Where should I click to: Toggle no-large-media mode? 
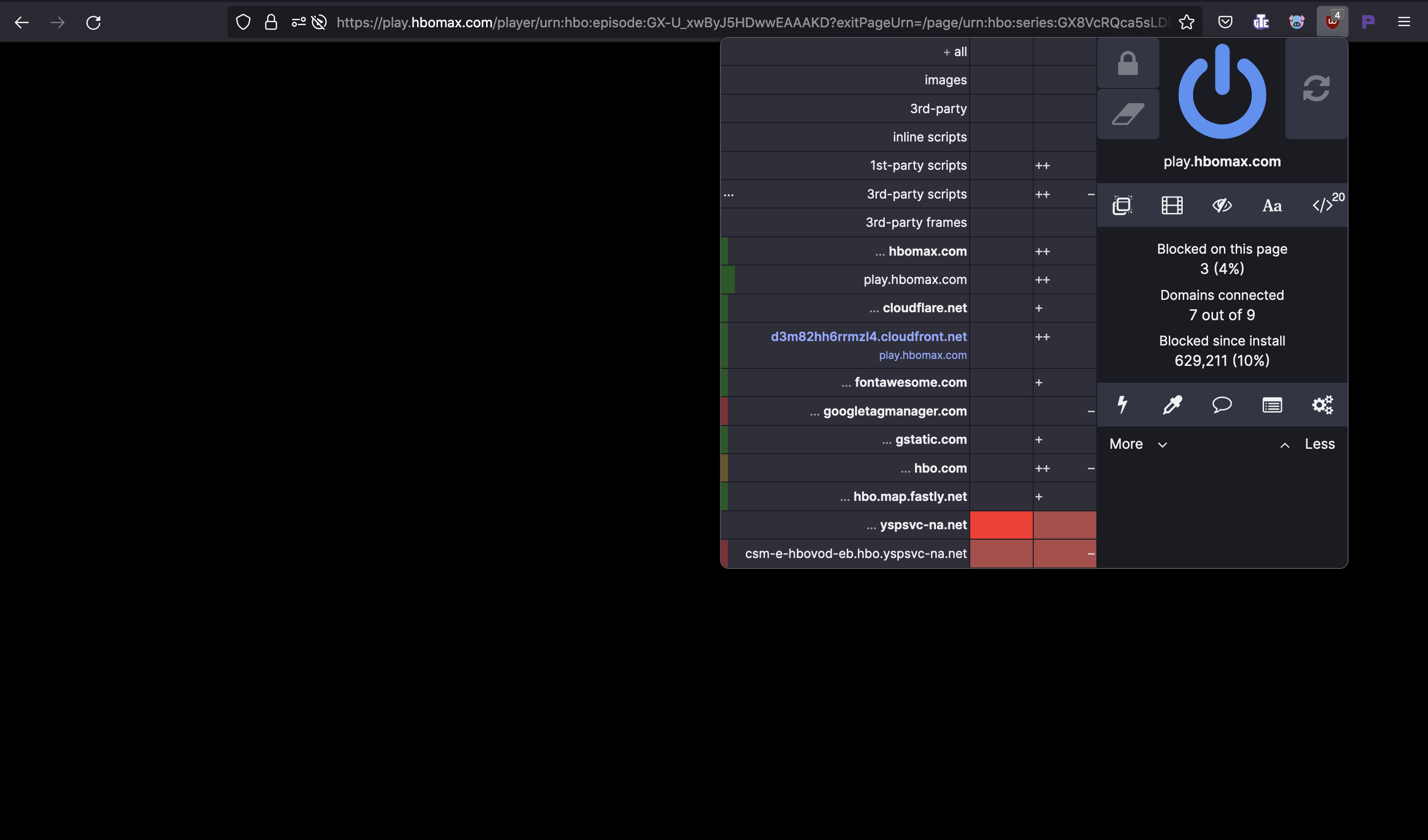coord(1171,205)
